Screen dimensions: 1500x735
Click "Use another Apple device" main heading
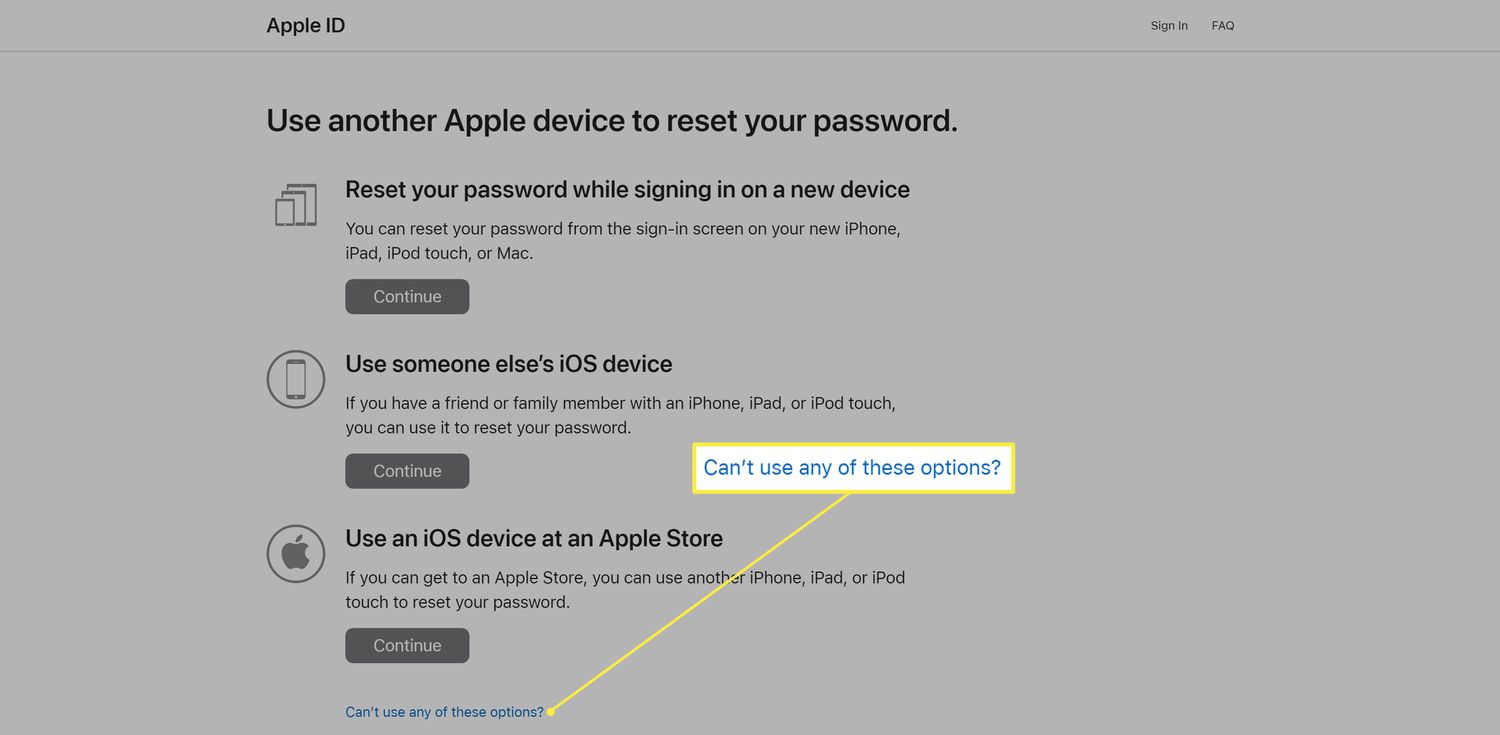click(611, 121)
